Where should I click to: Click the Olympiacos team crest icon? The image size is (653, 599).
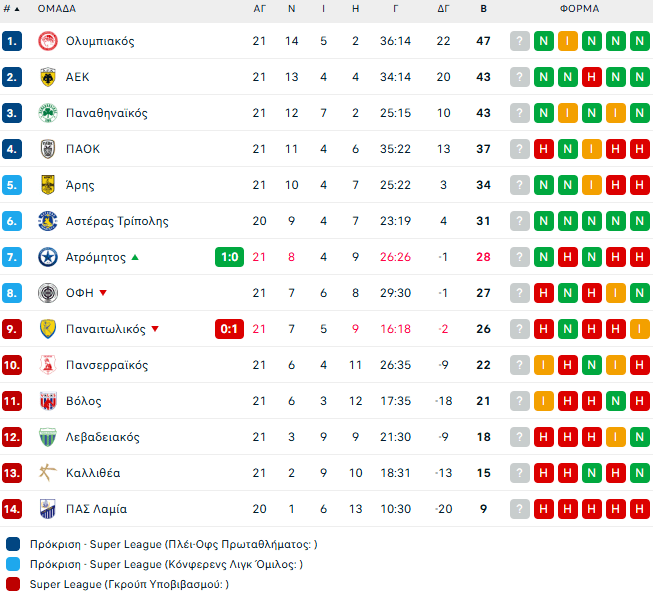[47, 41]
